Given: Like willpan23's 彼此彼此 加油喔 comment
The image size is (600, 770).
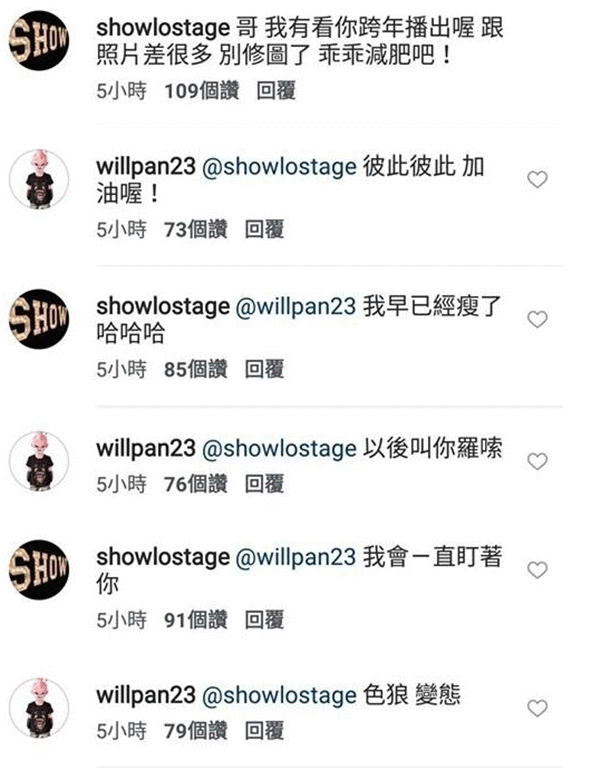Looking at the screenshot, I should [537, 180].
